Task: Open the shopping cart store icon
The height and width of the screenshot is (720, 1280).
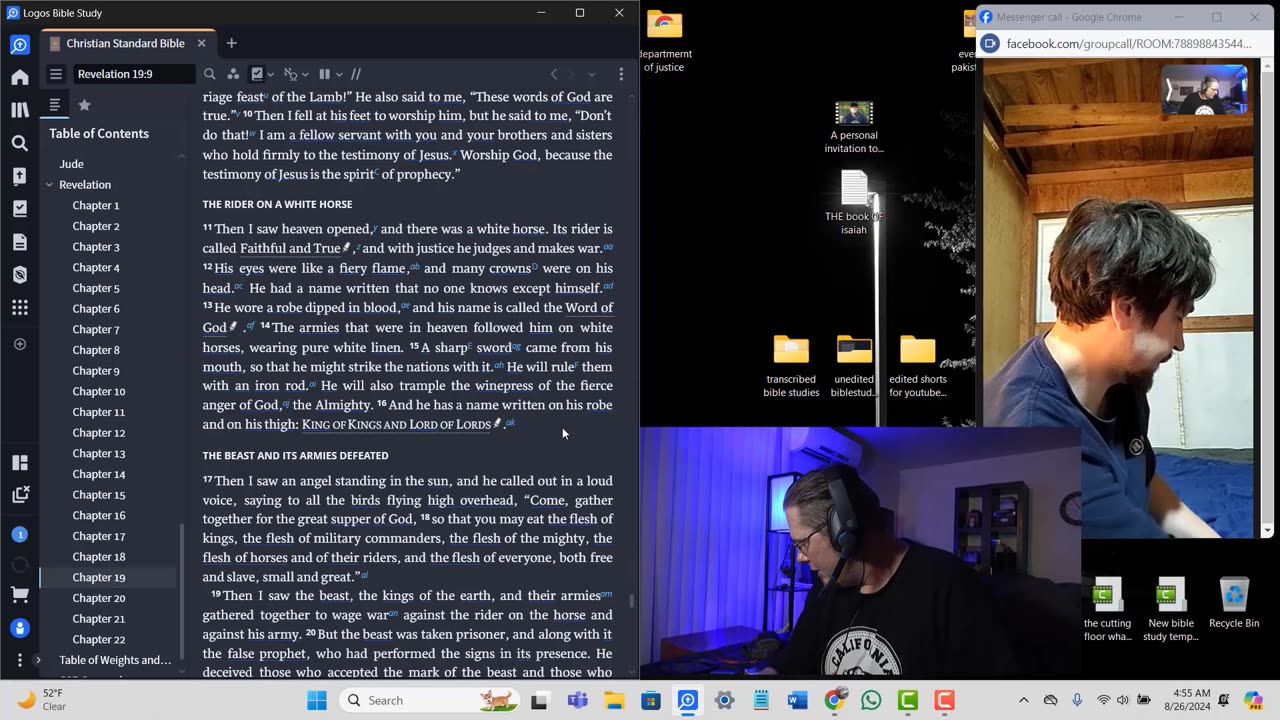Action: 19,596
